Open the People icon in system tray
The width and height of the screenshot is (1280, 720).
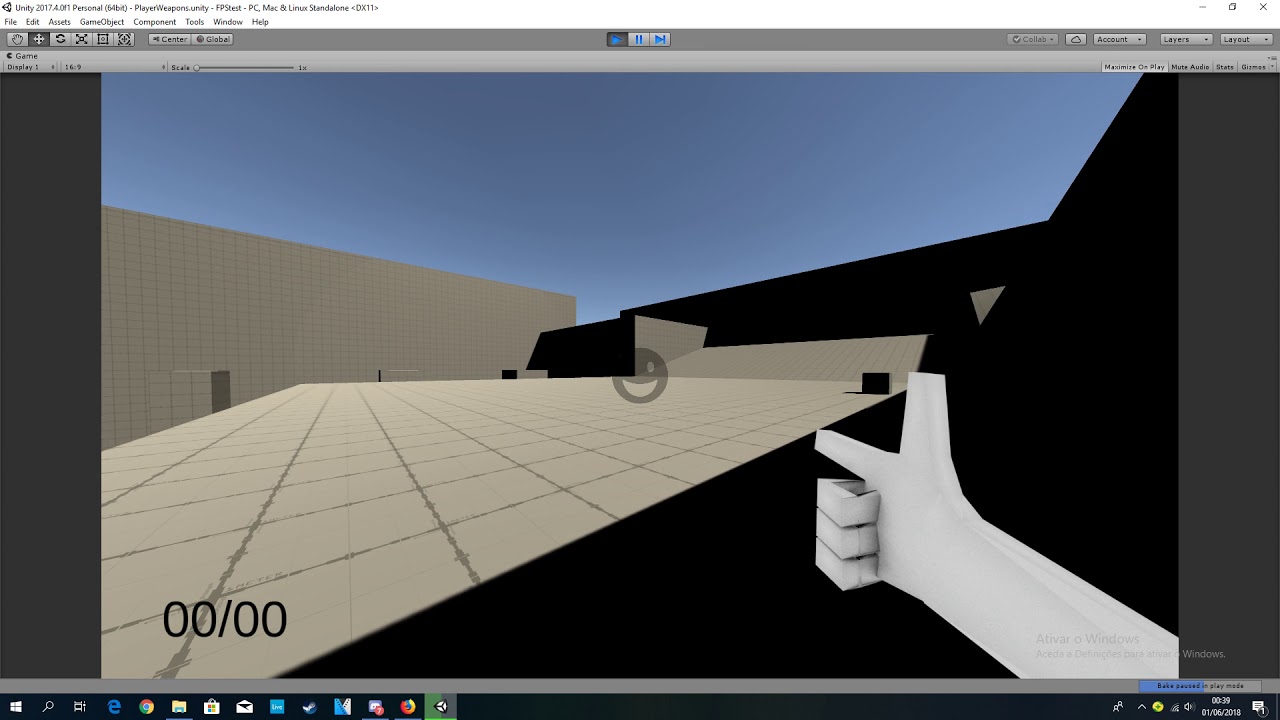[x=1117, y=707]
